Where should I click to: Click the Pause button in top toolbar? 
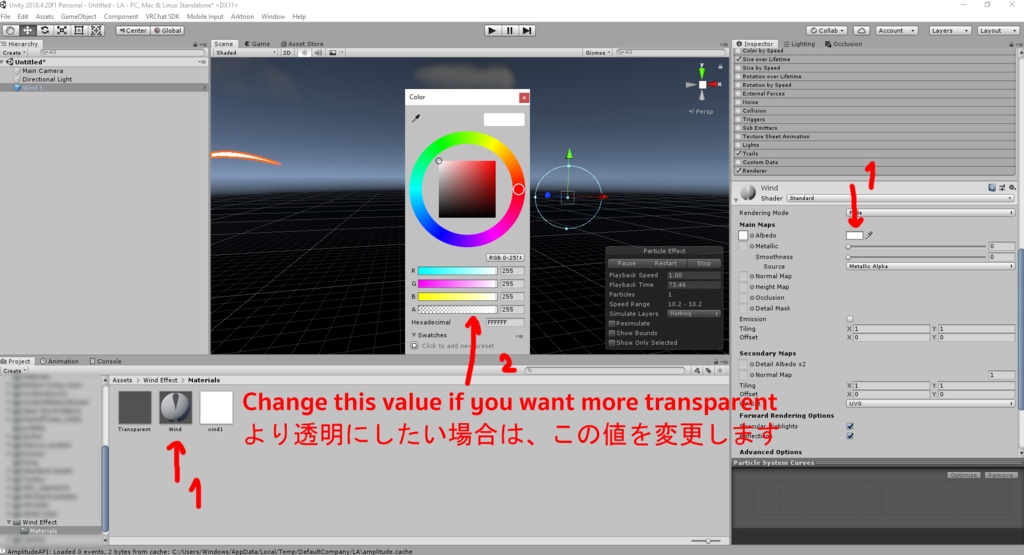coord(509,30)
